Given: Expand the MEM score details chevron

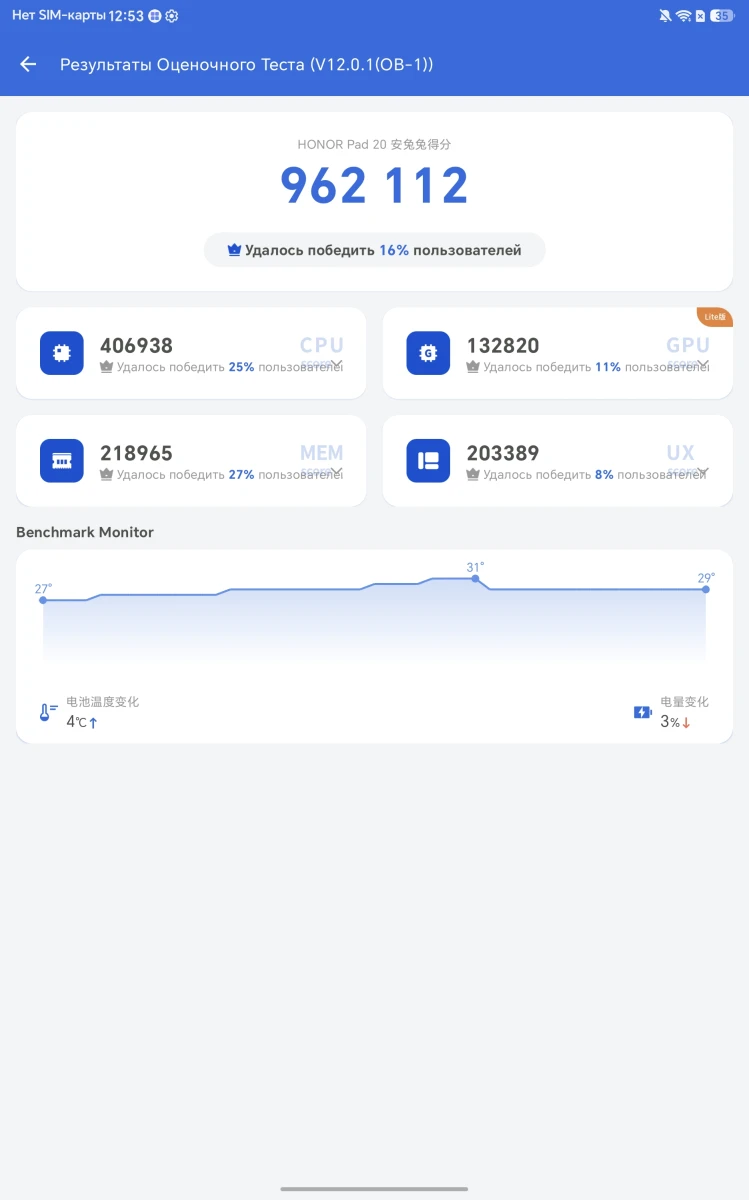Looking at the screenshot, I should 337,471.
